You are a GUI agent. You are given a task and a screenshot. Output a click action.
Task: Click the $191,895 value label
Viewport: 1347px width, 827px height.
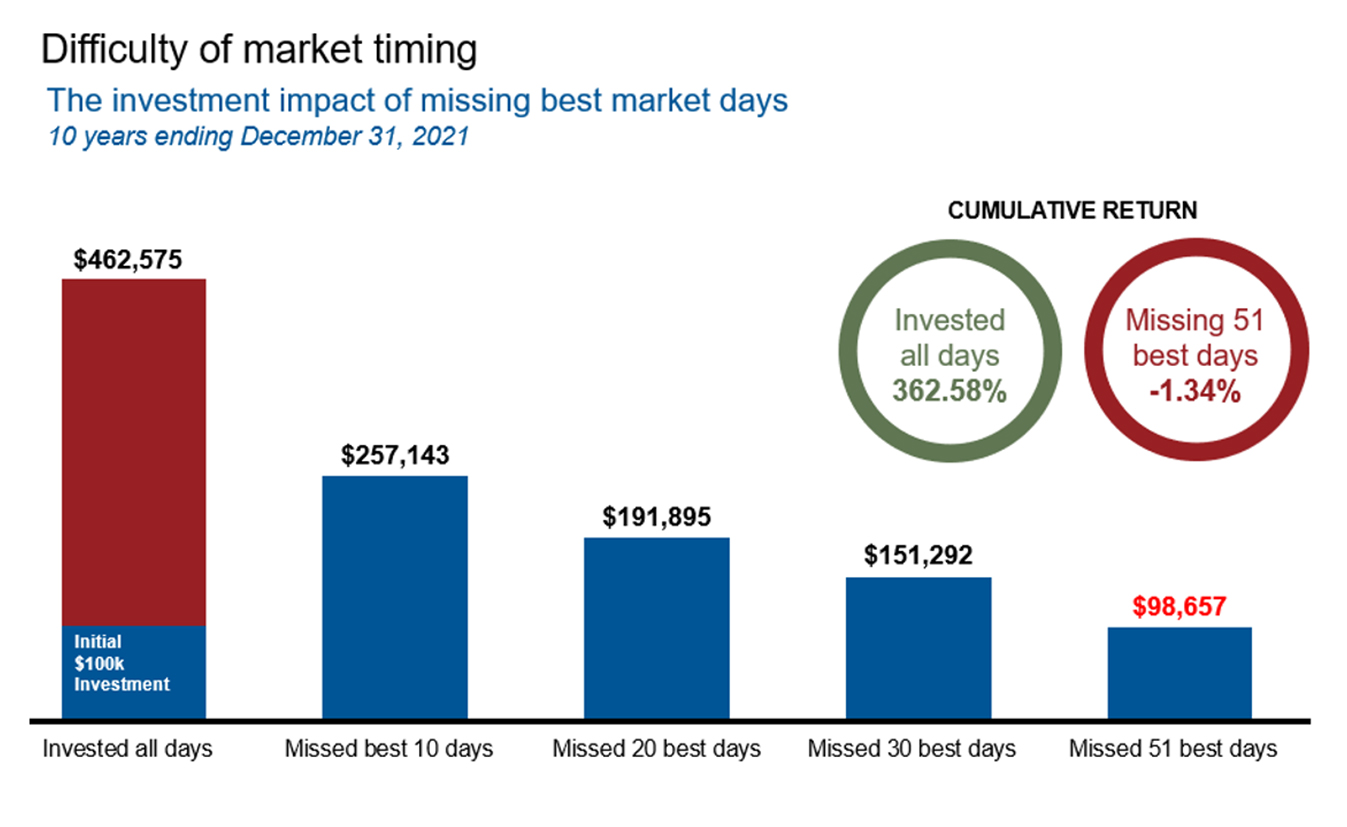656,518
